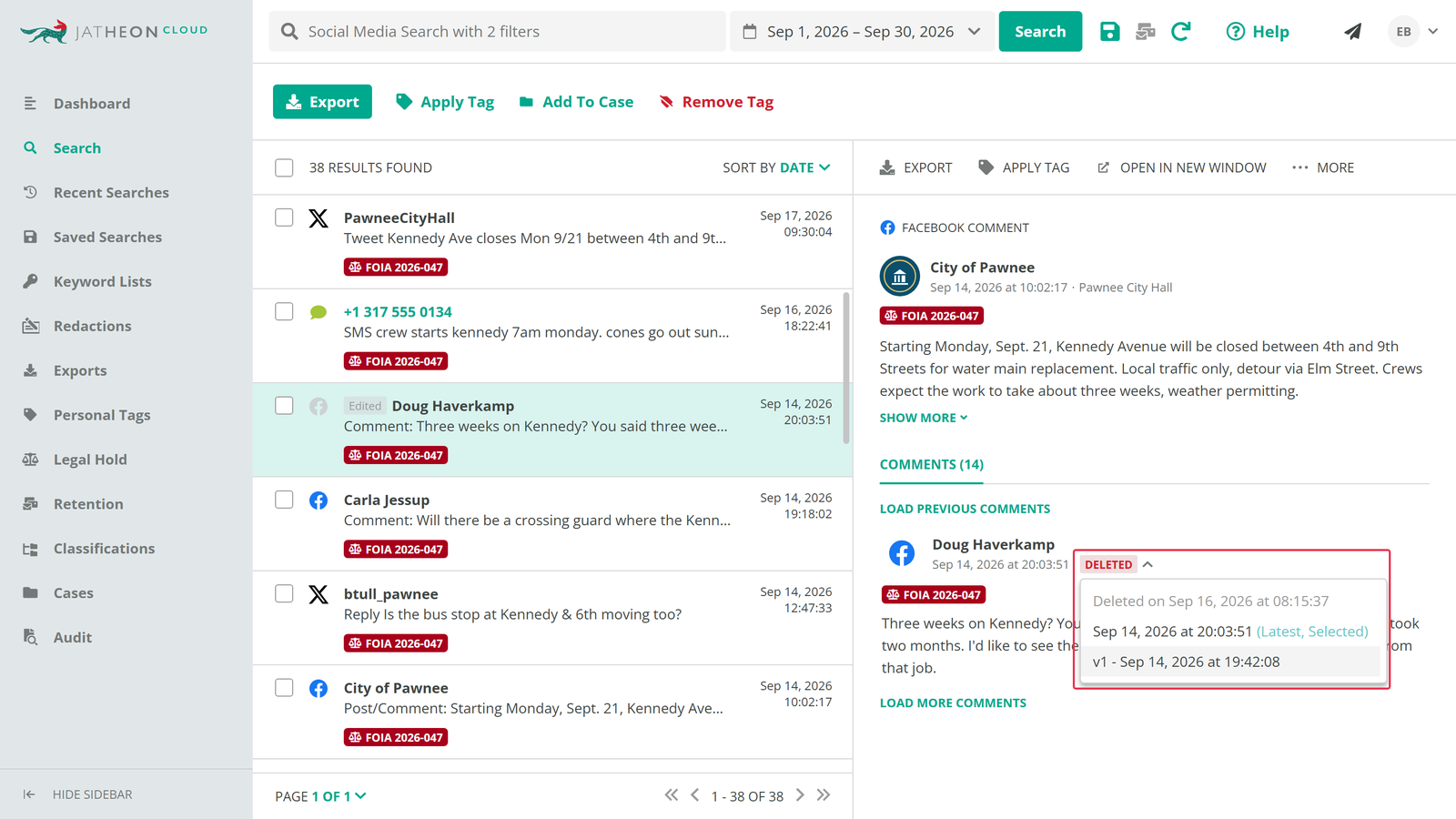
Task: Click the Open In New Window option
Action: [x=1181, y=167]
